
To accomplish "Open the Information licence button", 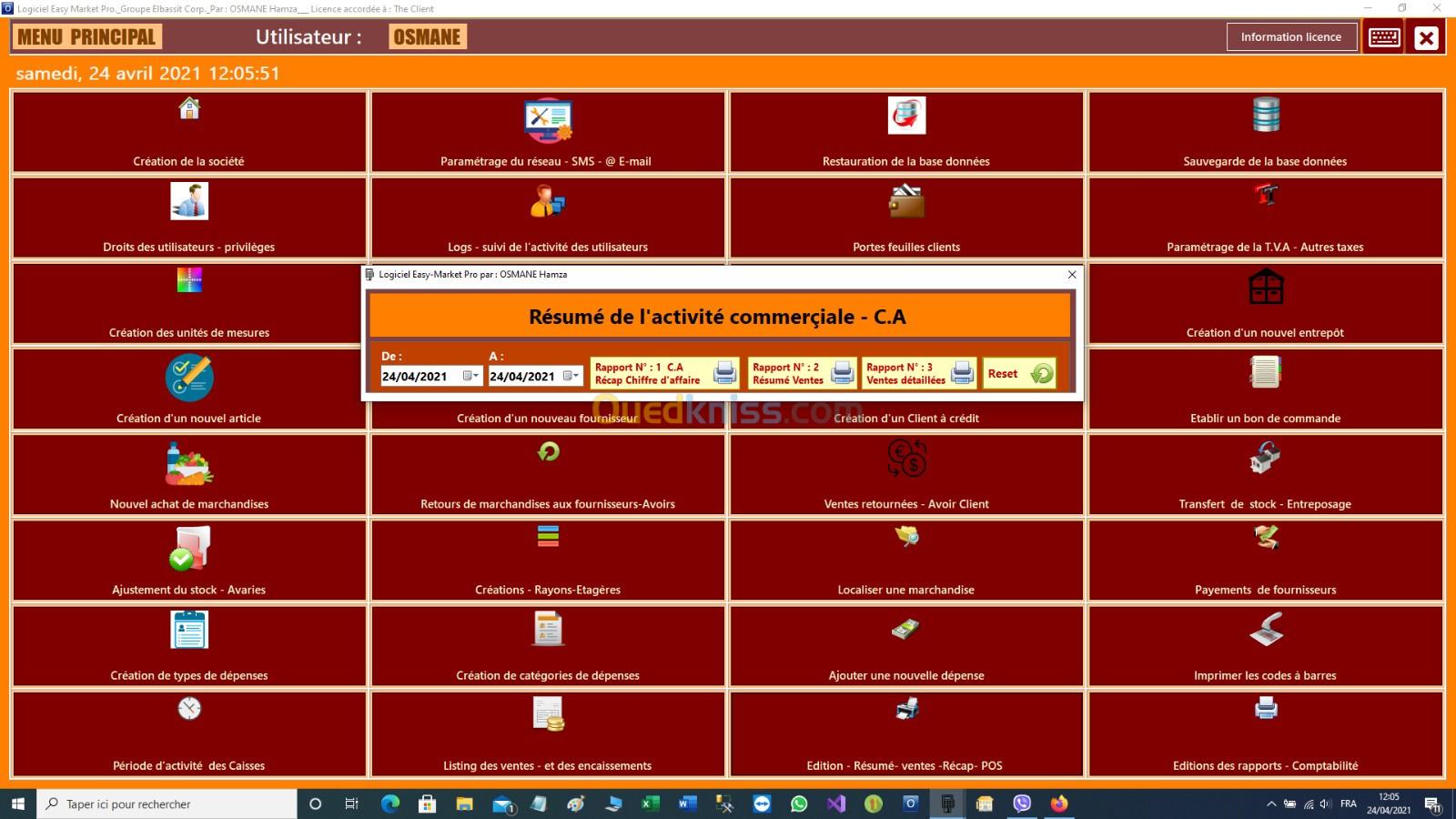I will tap(1290, 37).
